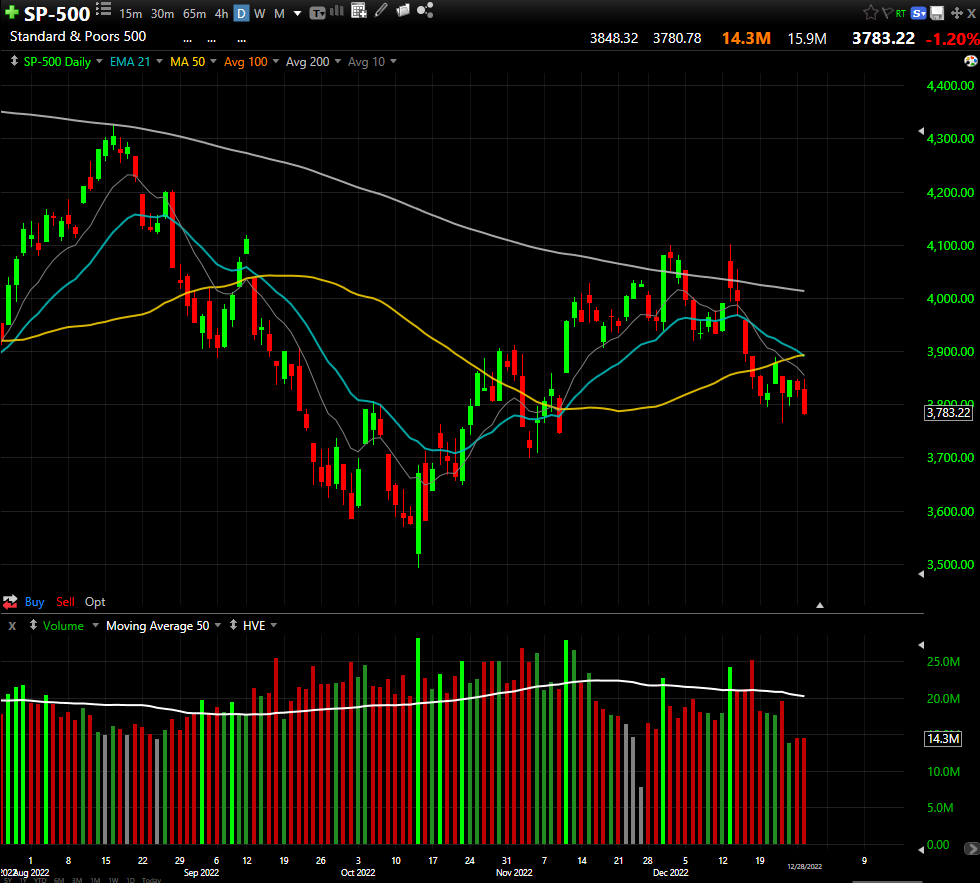Set chart range to 5Y
This screenshot has width=980, height=883.
6,880
